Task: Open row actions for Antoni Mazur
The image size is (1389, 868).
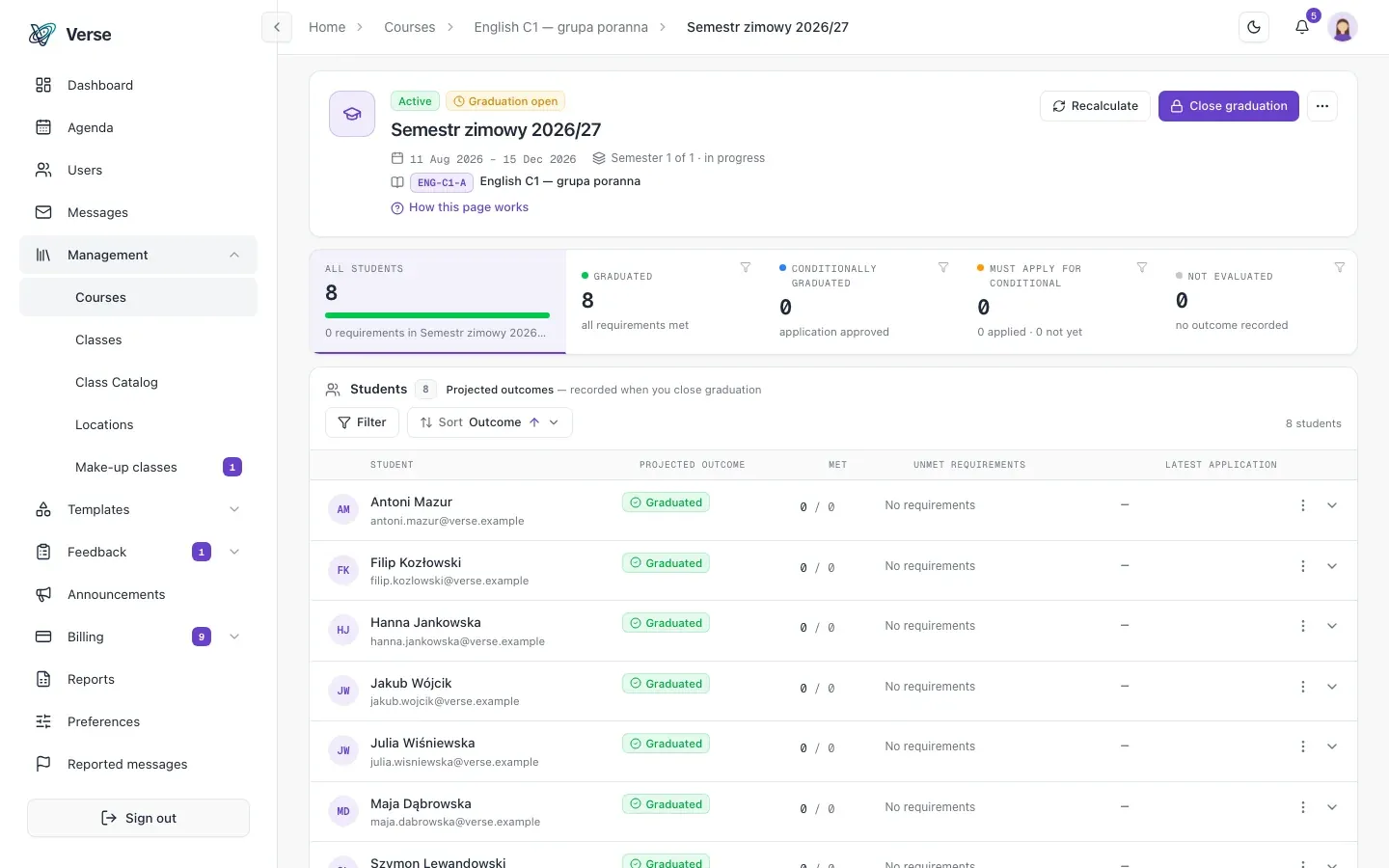Action: (x=1303, y=505)
